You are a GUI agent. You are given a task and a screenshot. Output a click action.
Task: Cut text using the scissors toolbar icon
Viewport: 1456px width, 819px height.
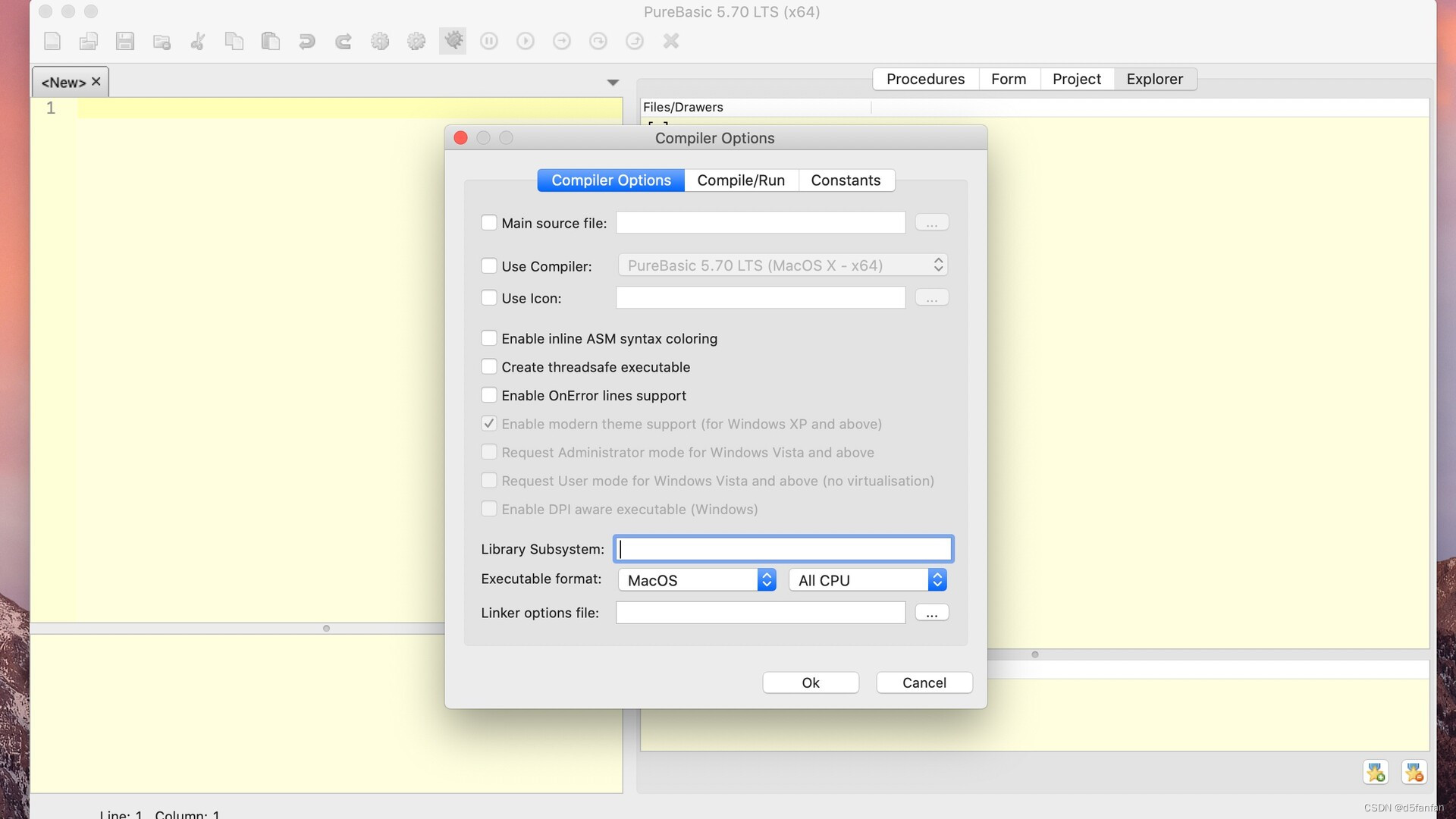198,41
